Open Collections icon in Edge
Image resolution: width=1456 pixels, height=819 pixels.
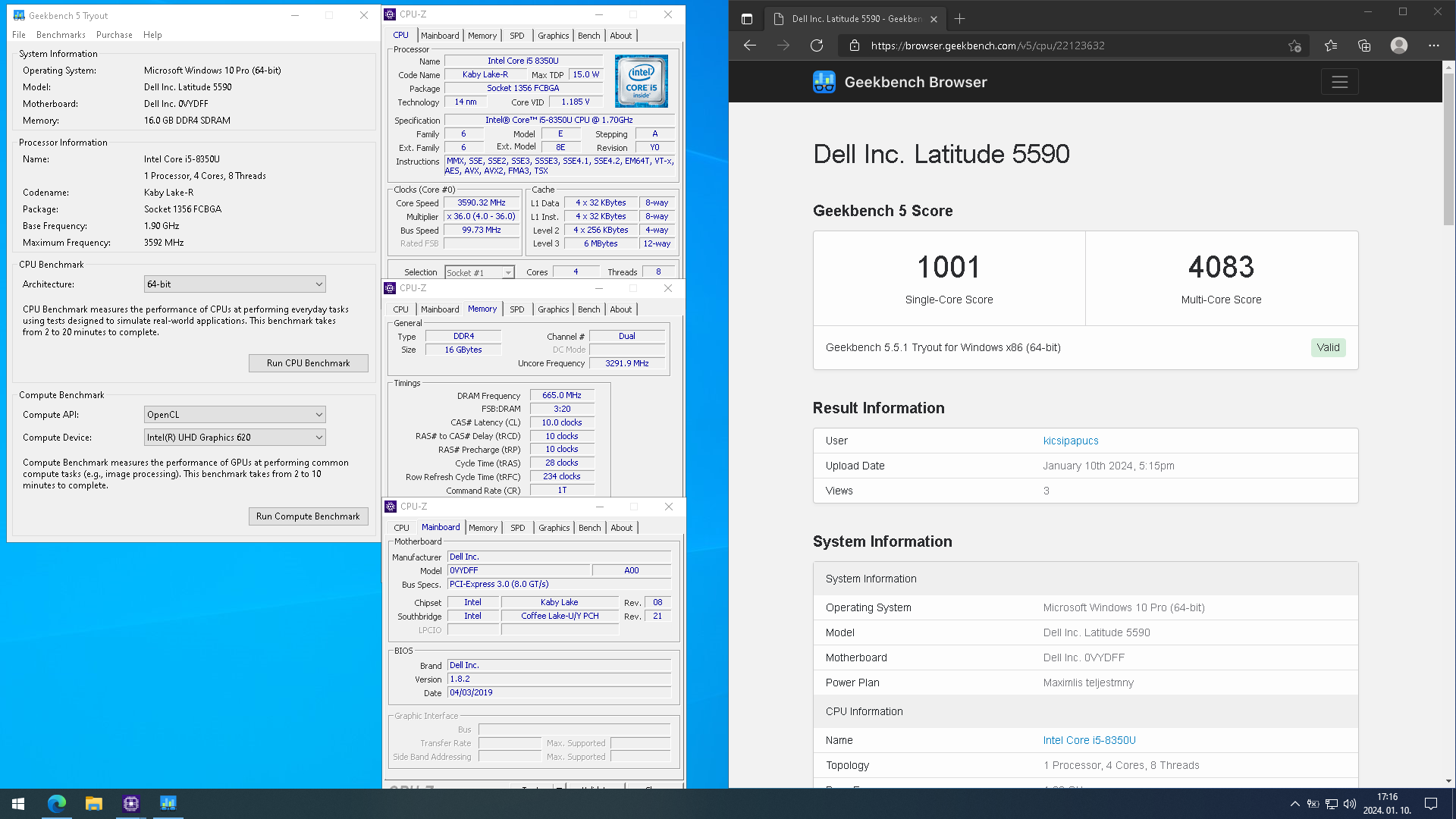point(1364,45)
